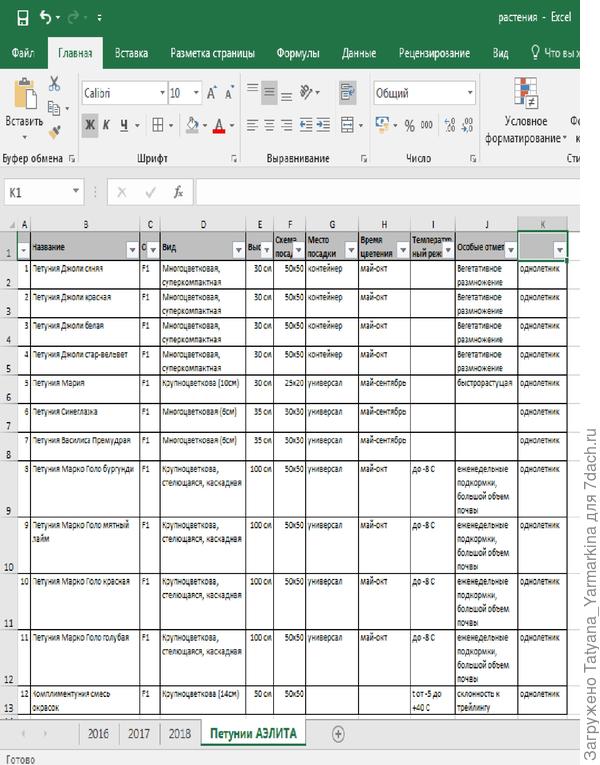Save the workbook with the floppy disk icon

point(22,18)
